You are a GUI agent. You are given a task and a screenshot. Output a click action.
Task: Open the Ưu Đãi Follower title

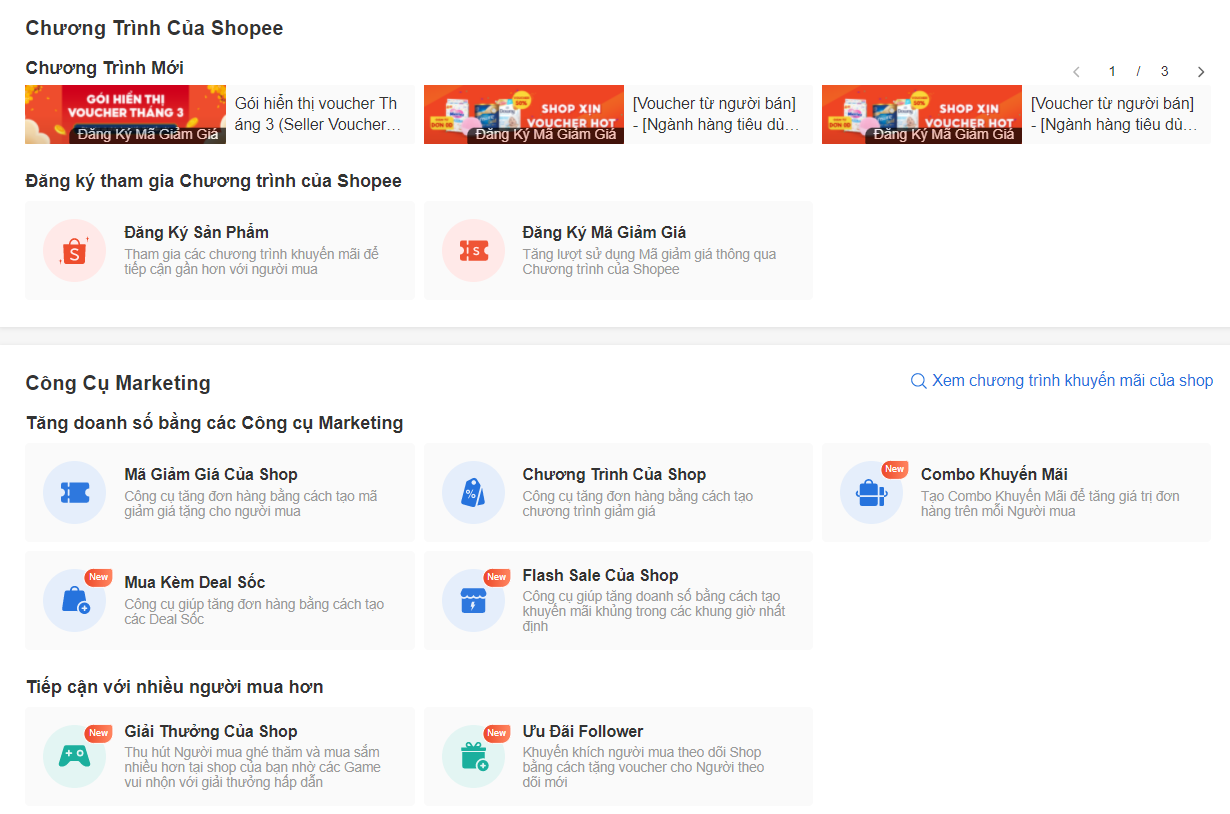(582, 731)
